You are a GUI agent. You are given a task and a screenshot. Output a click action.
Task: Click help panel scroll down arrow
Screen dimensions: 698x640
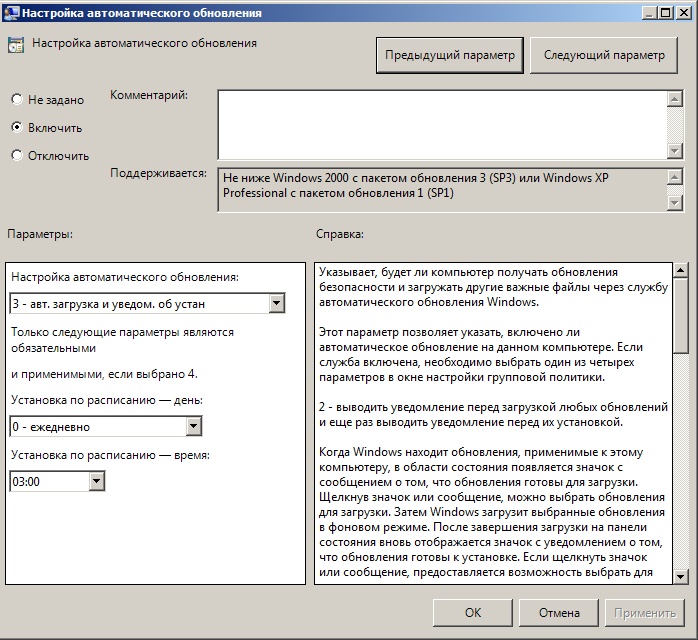681,577
